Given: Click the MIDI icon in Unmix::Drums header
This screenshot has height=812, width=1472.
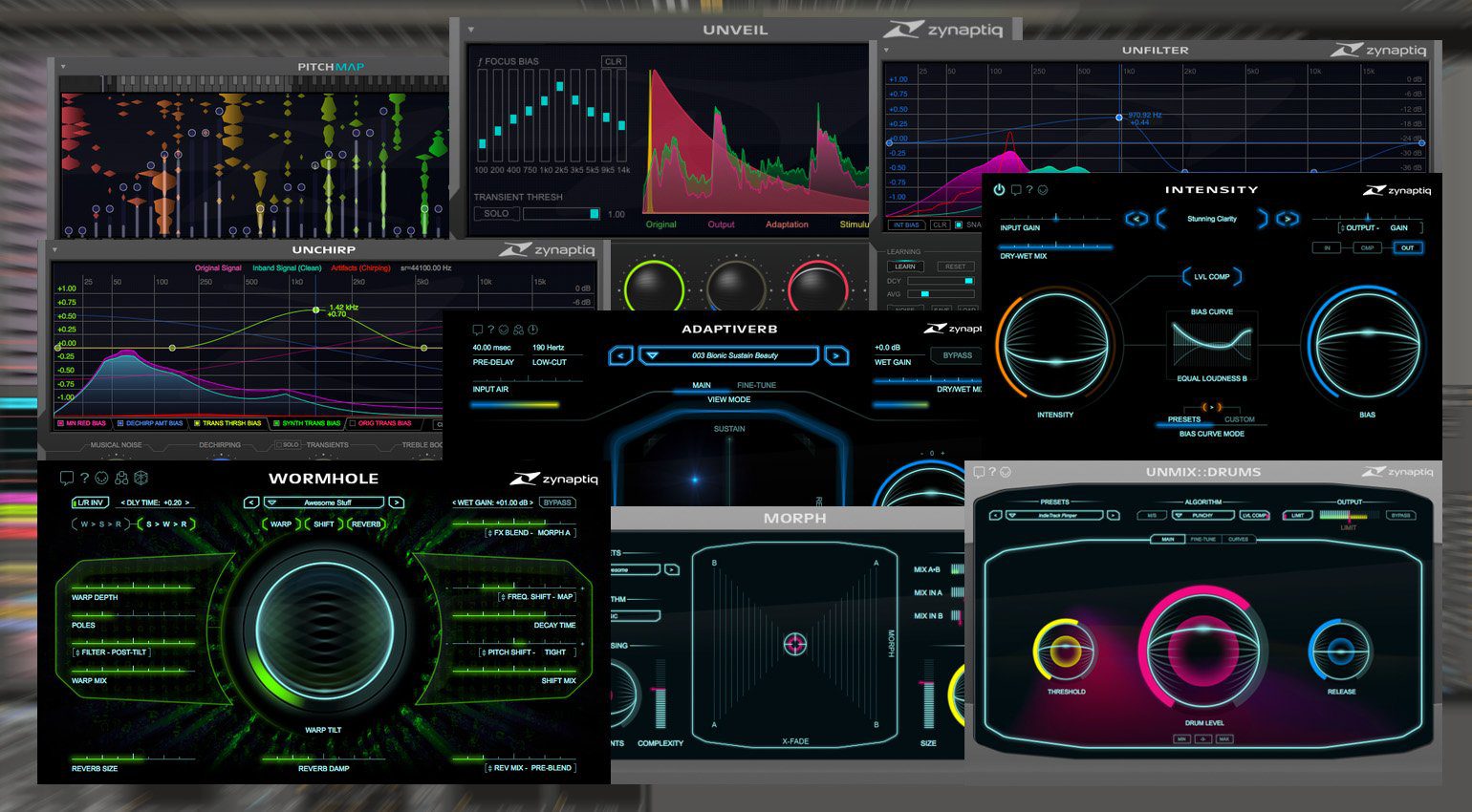Looking at the screenshot, I should (1006, 472).
